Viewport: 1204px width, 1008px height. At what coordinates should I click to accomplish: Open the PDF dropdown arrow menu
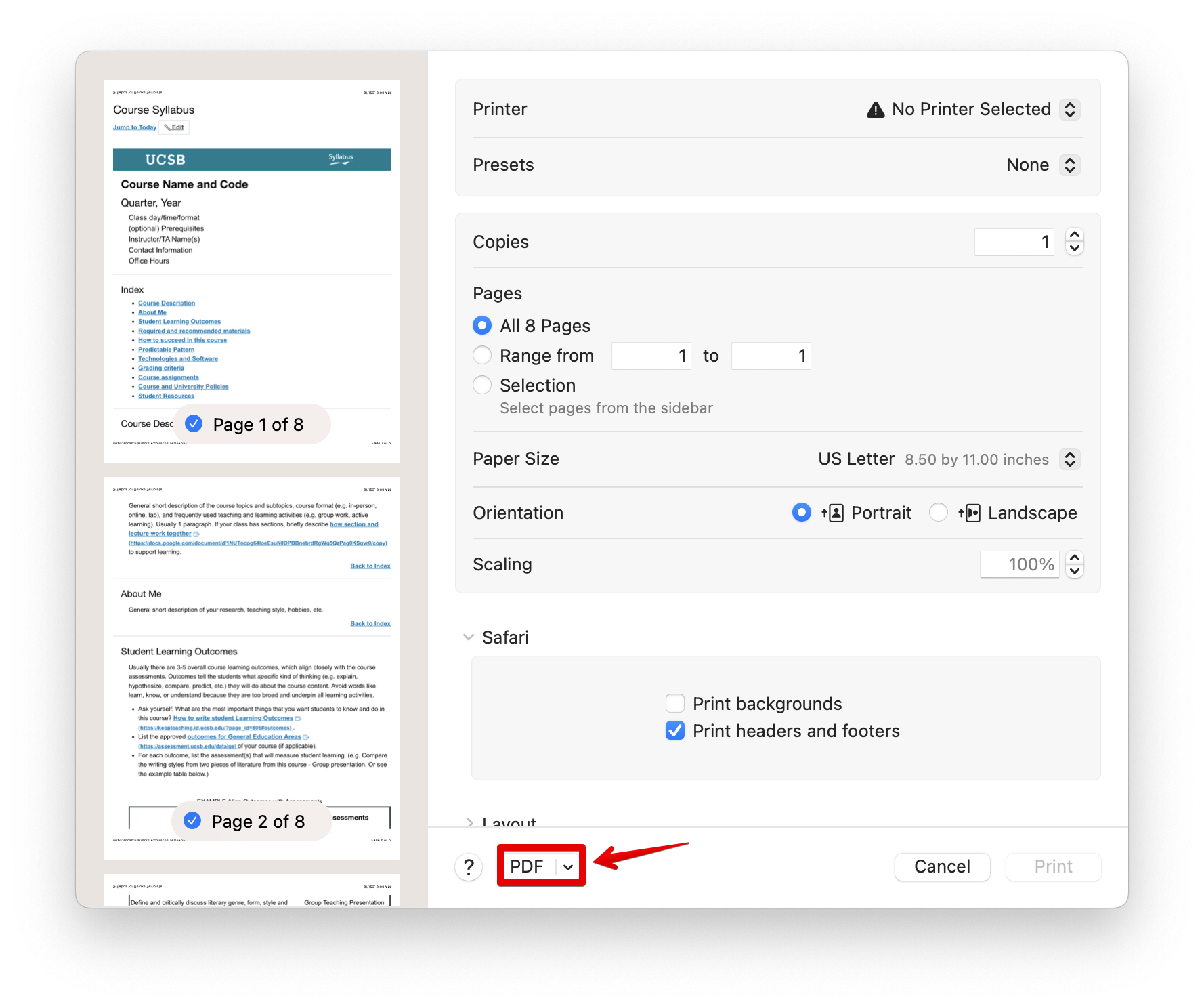(568, 867)
